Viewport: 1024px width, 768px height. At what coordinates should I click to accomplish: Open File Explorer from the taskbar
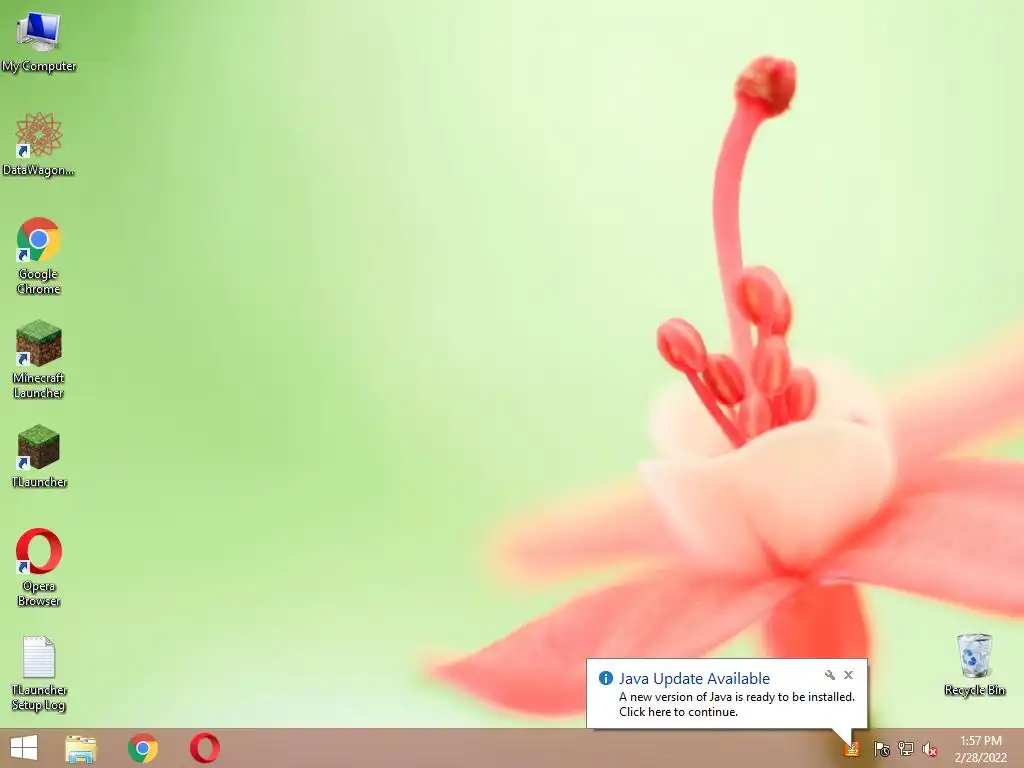pos(81,748)
